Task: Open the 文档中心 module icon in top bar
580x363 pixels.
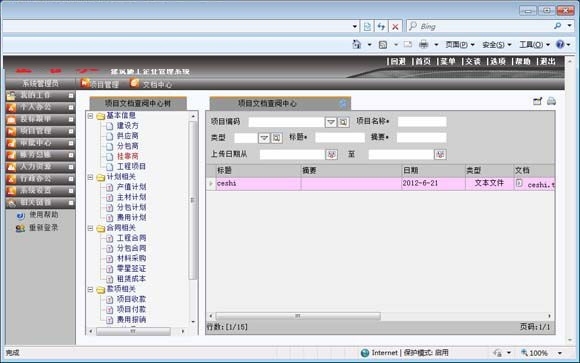Action: (x=135, y=83)
